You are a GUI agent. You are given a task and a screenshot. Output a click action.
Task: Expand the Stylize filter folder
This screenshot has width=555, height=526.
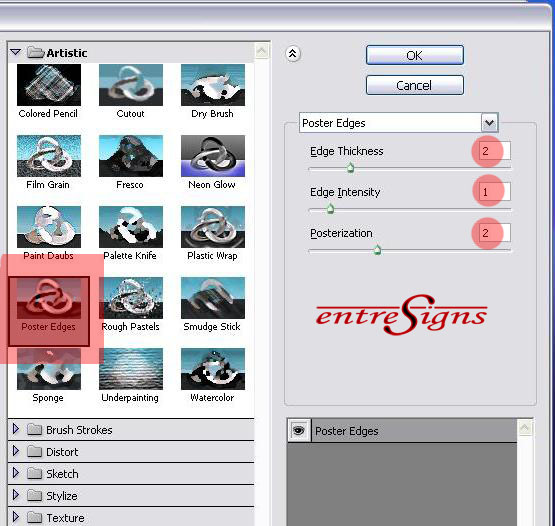[x=16, y=495]
